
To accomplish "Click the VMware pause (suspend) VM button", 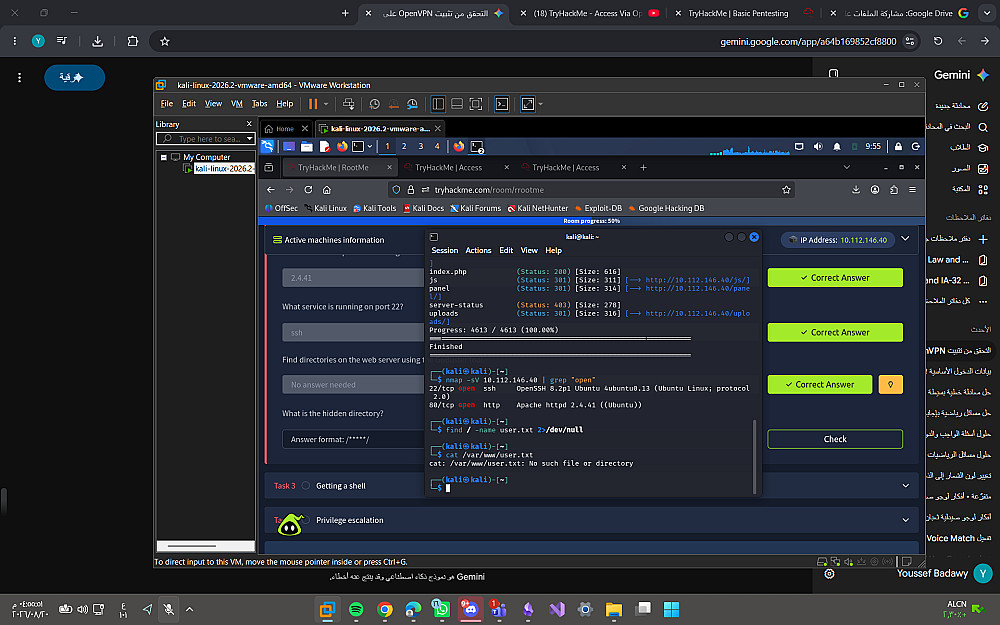I will coord(312,104).
